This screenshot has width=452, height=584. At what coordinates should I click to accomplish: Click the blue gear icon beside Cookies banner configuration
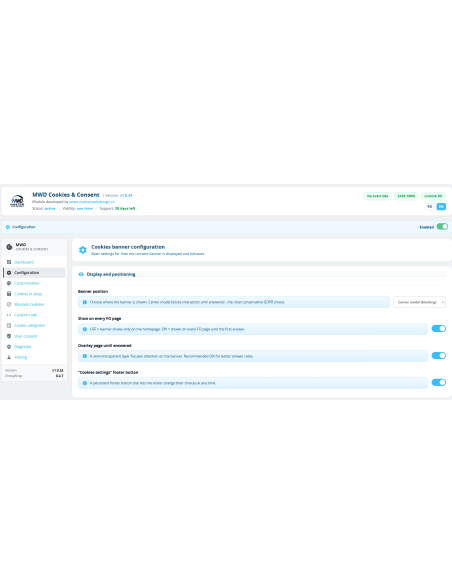coord(83,250)
